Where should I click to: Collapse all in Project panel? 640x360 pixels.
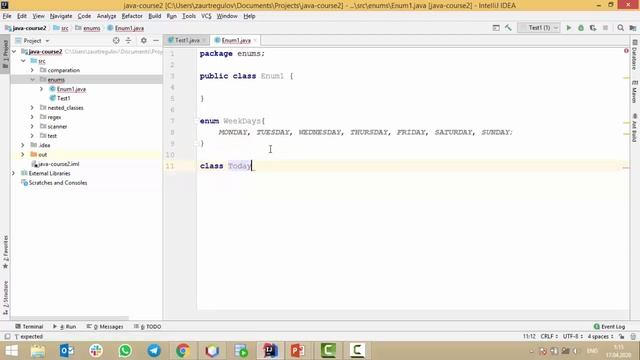pos(128,40)
